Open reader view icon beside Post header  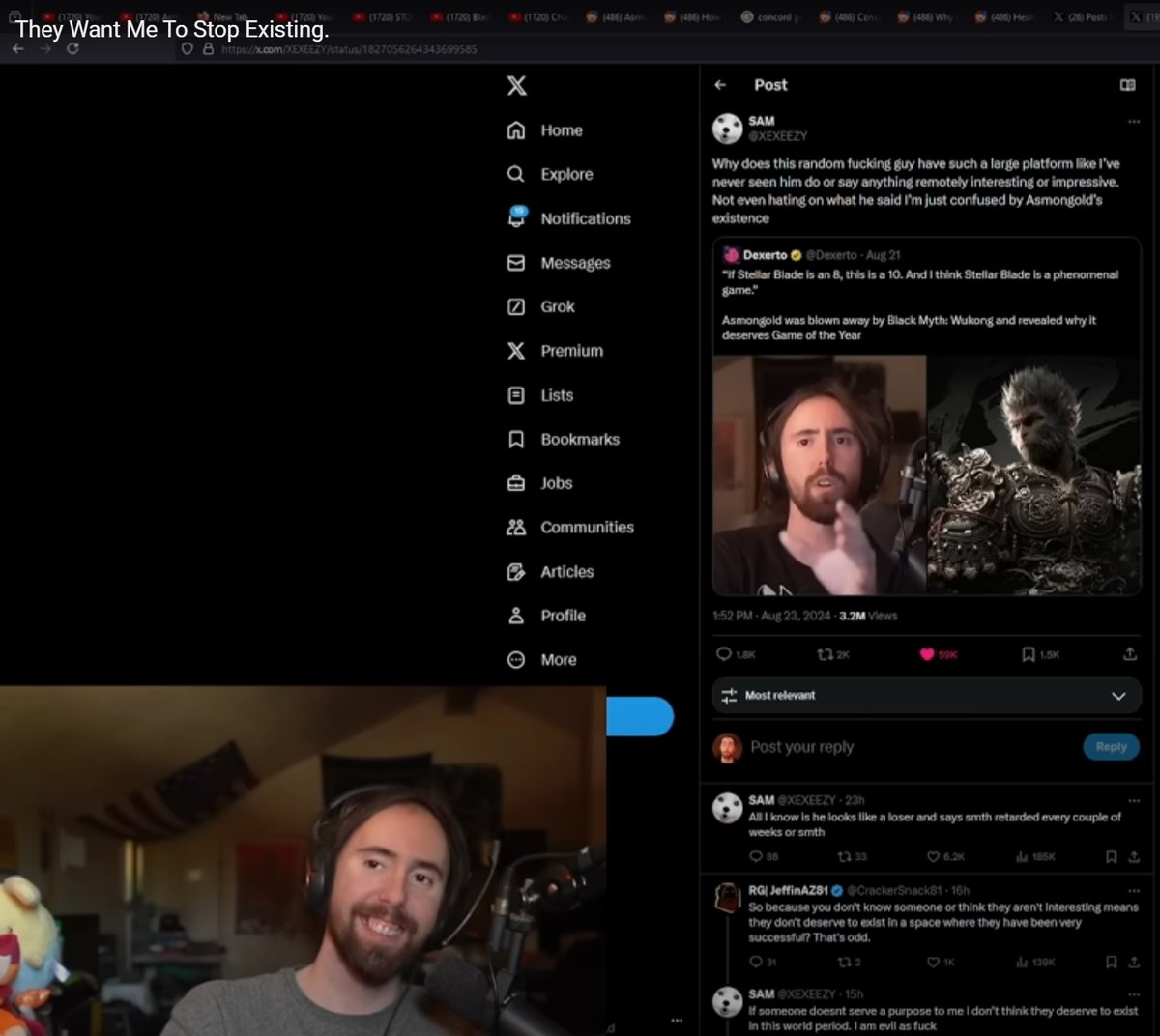tap(1127, 85)
